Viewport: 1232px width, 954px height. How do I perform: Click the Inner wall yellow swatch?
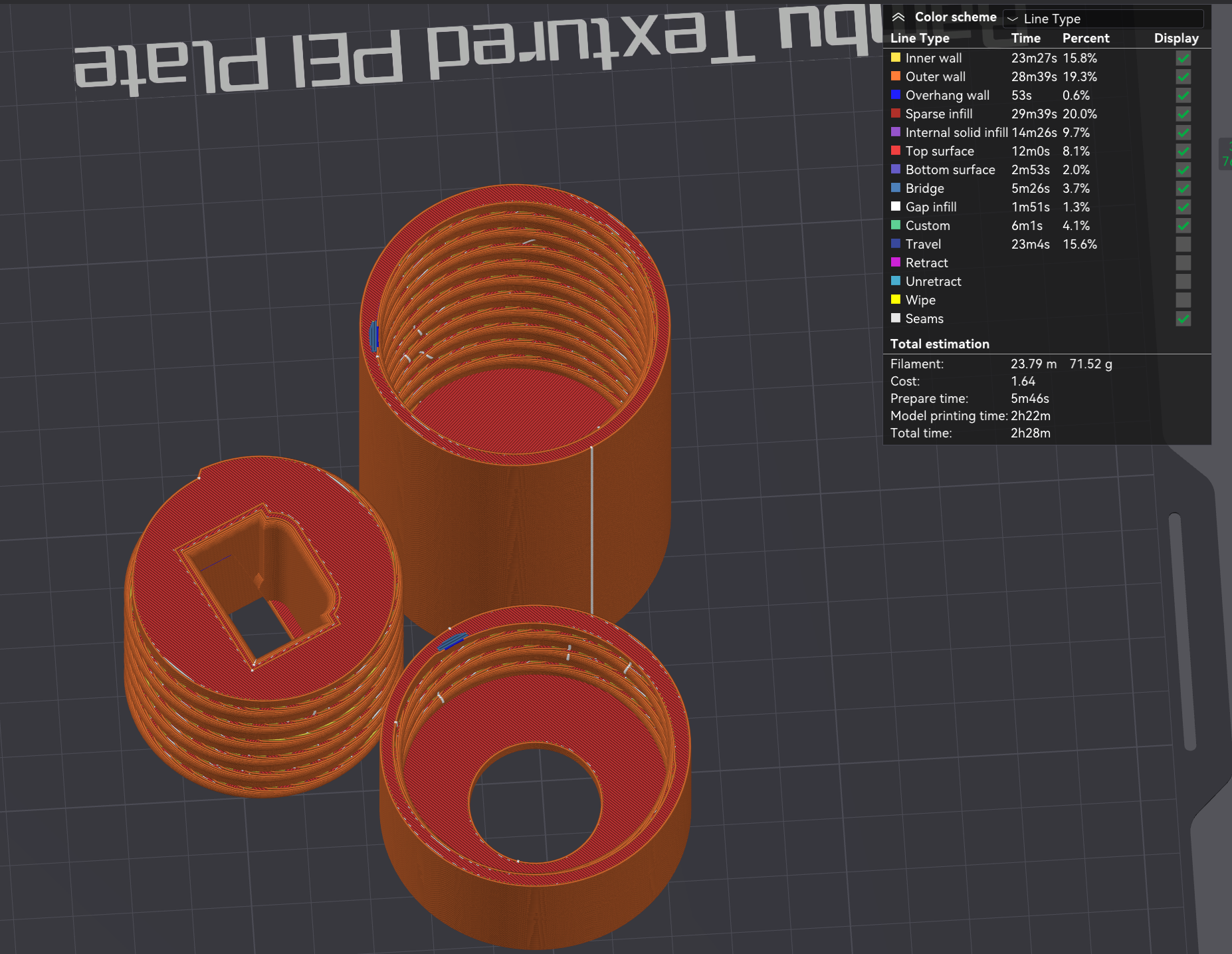pos(896,58)
